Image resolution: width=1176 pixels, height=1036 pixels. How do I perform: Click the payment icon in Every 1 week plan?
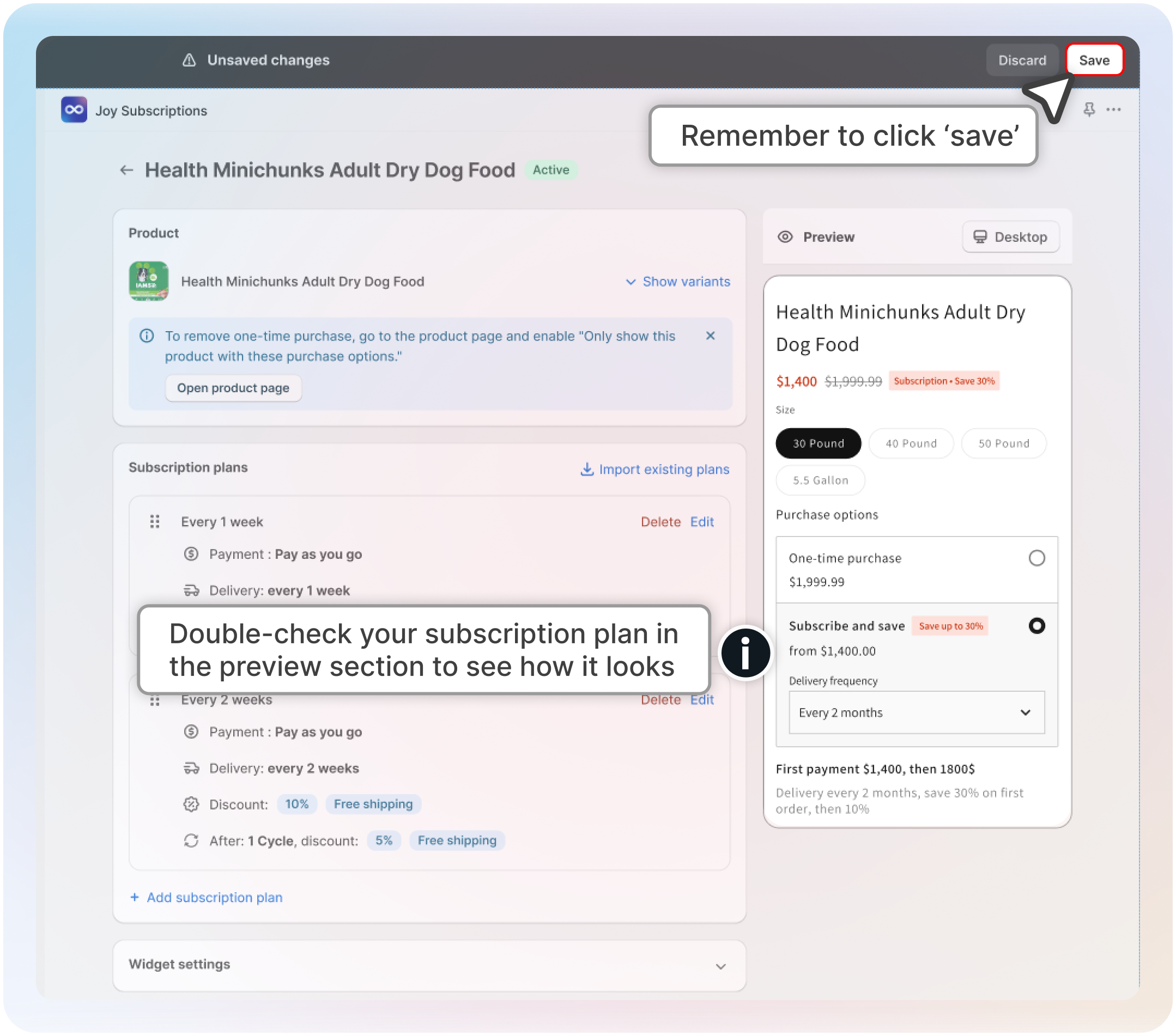pos(191,554)
